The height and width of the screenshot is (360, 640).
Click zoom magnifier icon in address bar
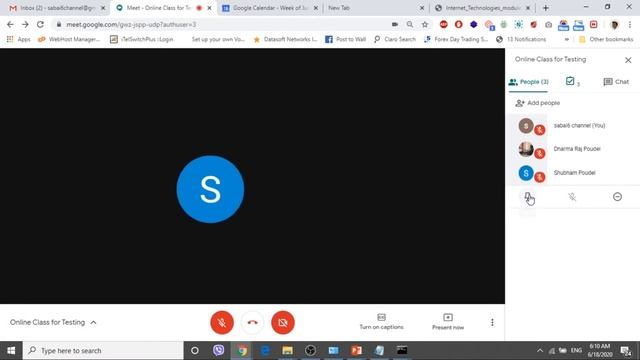pos(409,24)
